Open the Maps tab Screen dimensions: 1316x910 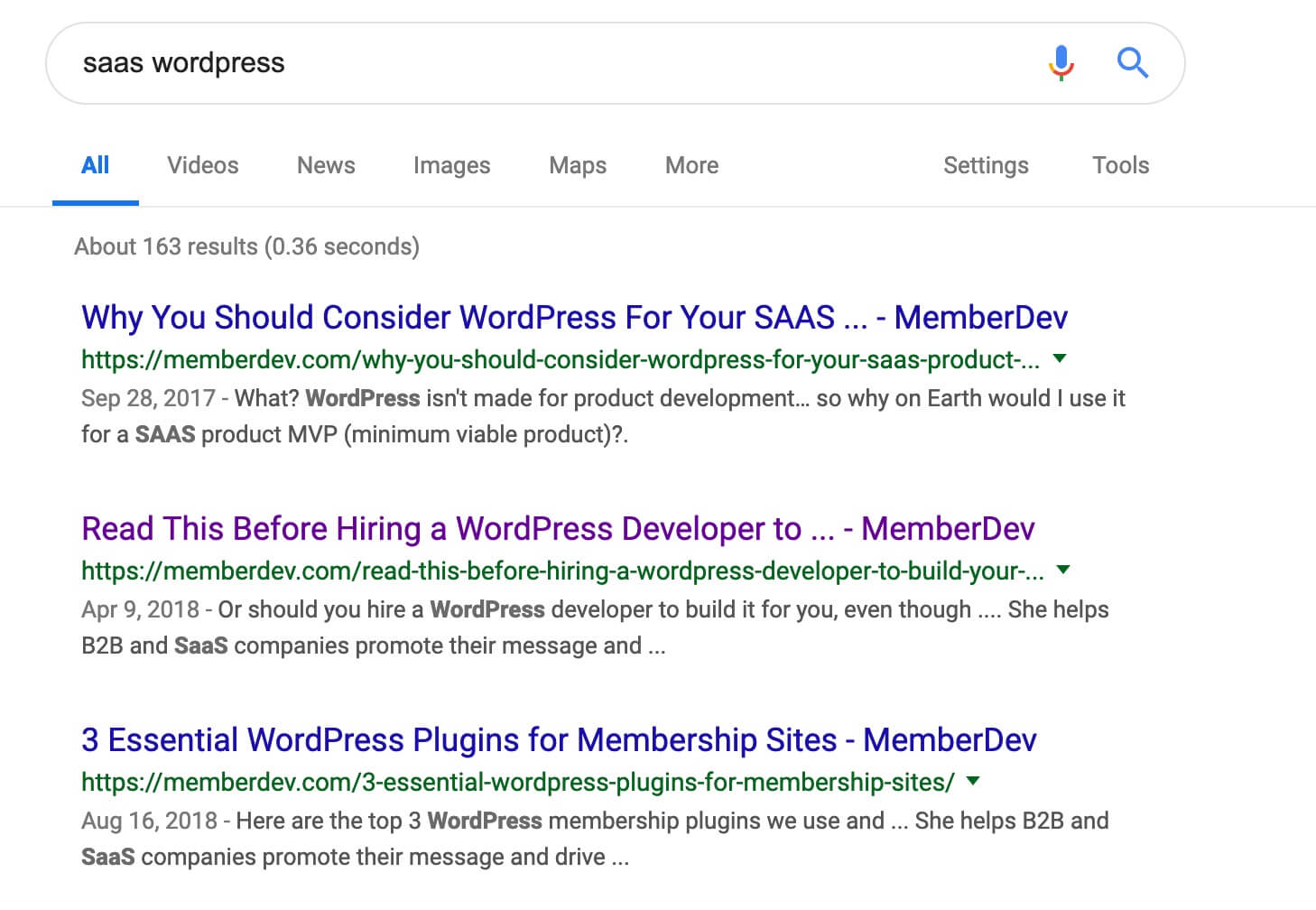[578, 165]
